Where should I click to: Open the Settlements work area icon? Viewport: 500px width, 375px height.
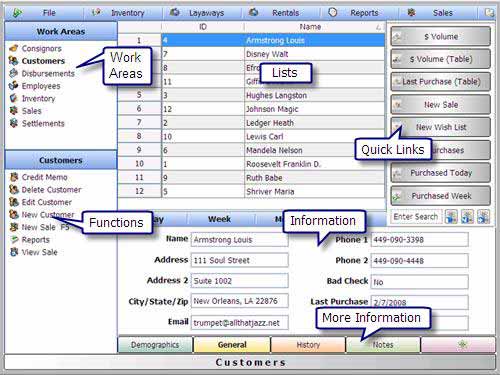pyautogui.click(x=14, y=123)
